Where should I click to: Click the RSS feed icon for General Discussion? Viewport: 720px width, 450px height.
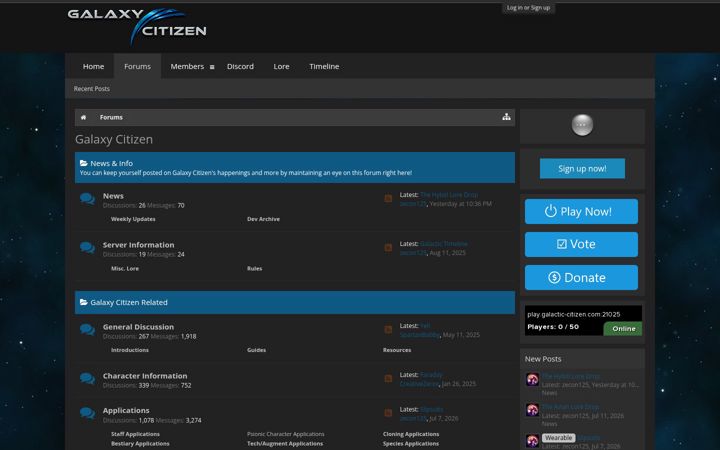click(x=388, y=329)
